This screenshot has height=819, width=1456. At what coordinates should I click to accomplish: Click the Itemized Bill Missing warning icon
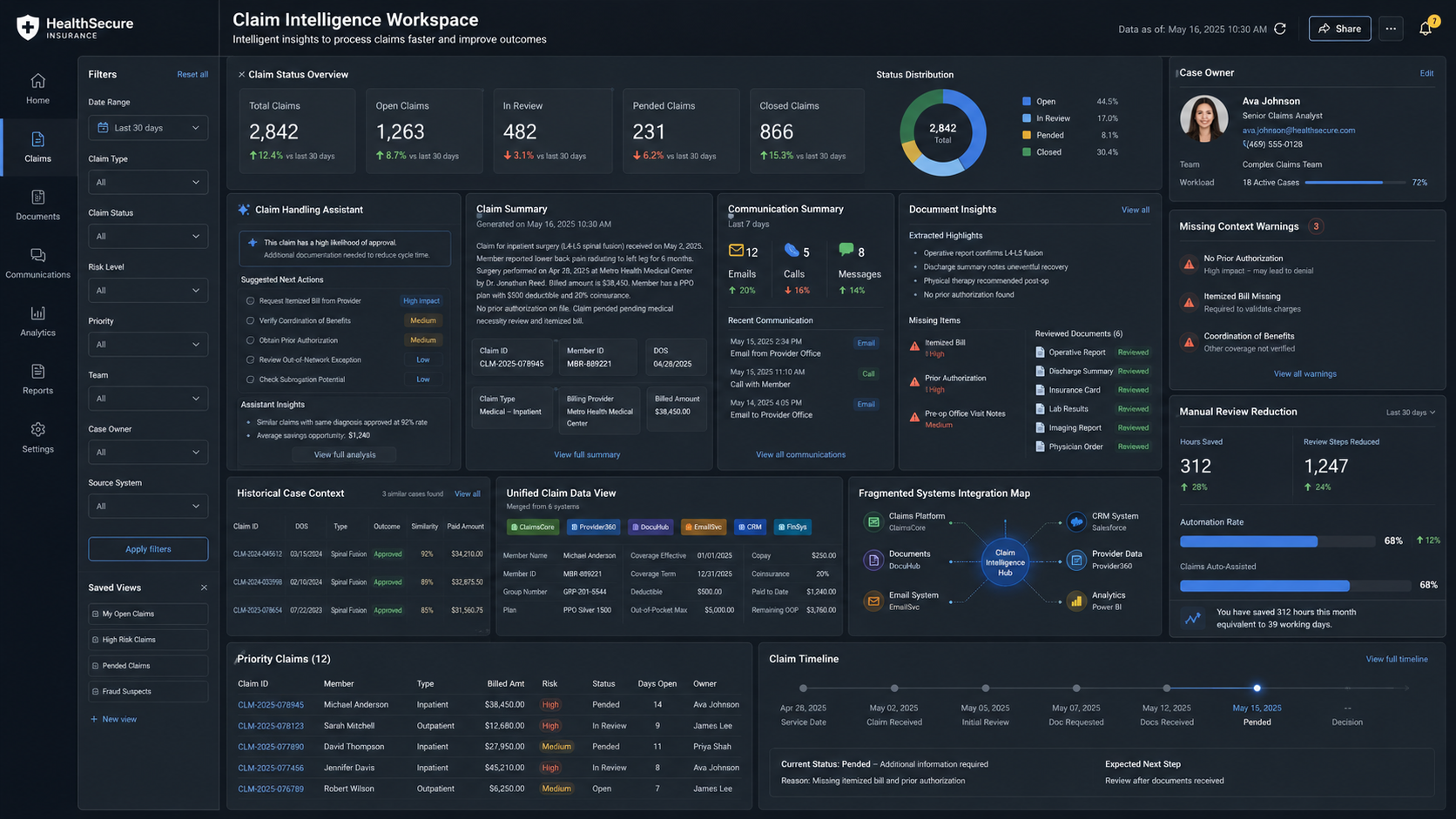click(x=1189, y=303)
